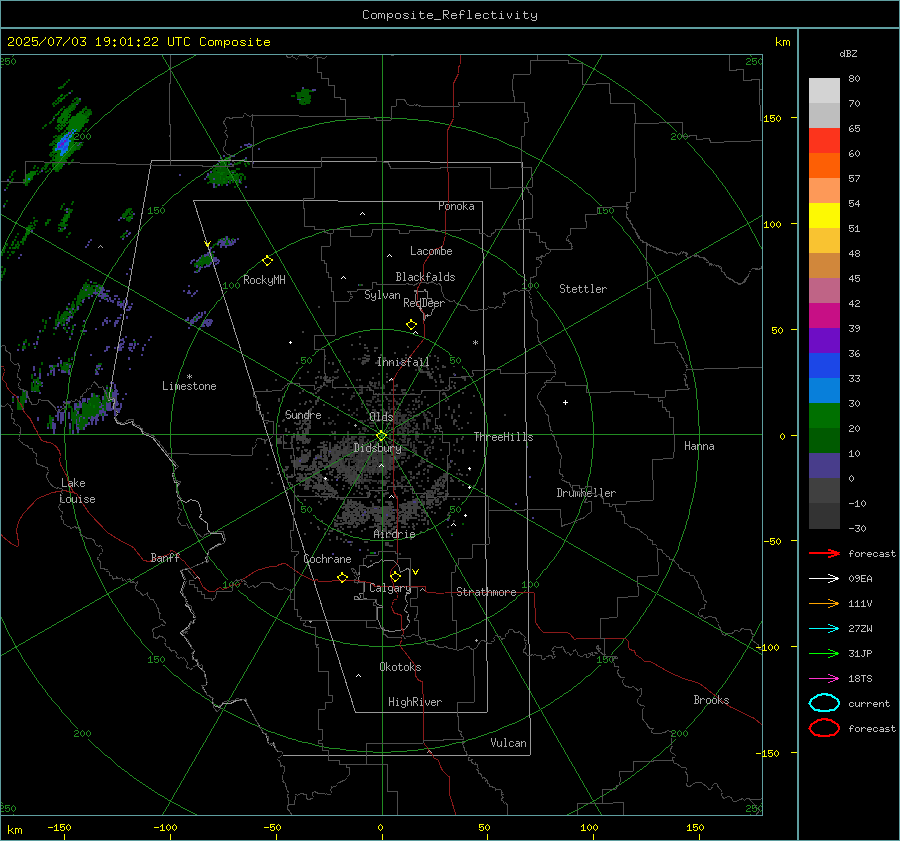Click the 'RockyMH' map label
900x841 pixels.
[x=264, y=280]
